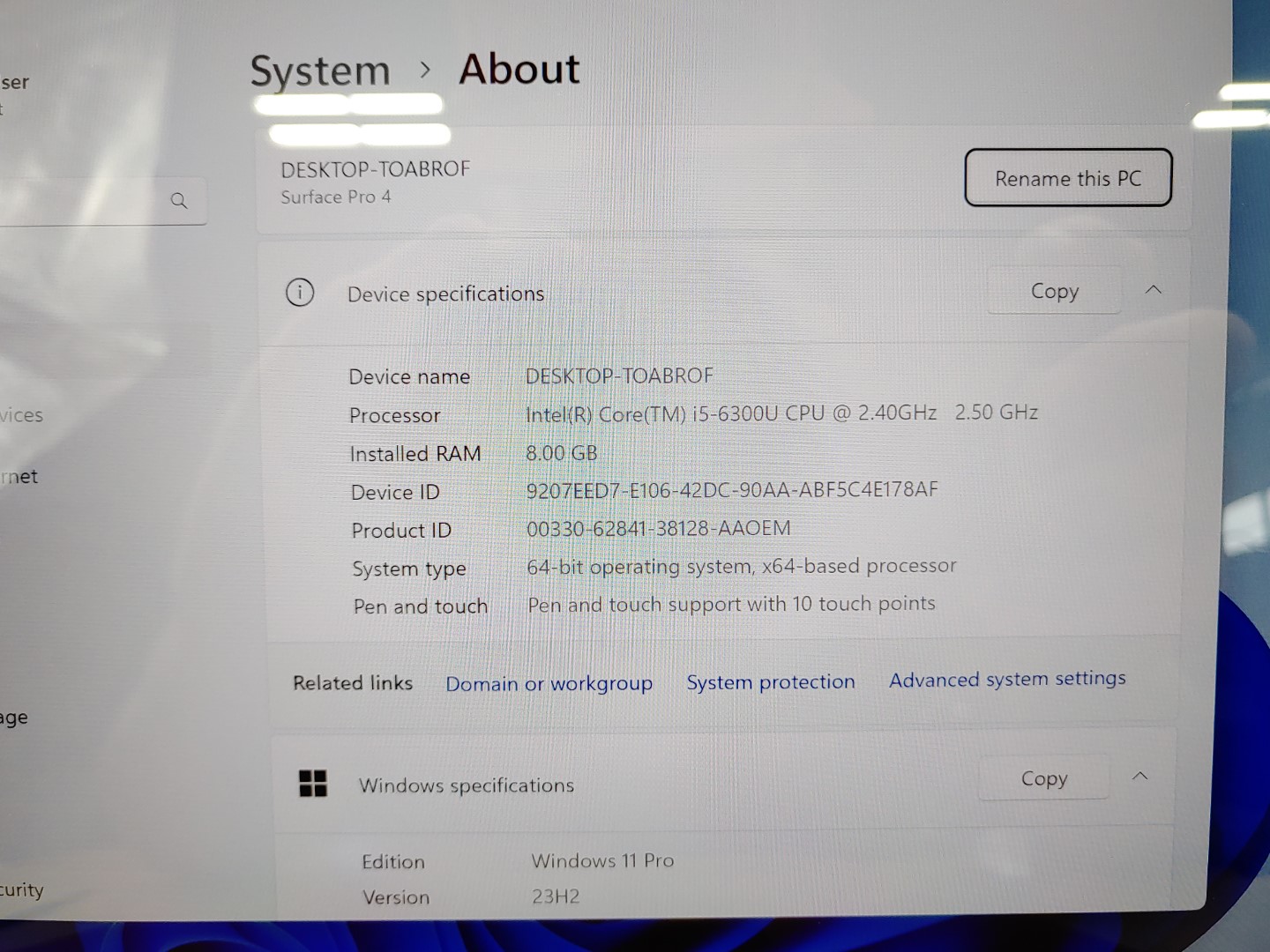1270x952 pixels.
Task: Select the Product ID value 00330-62841-38128-AAOEM
Action: pos(659,528)
